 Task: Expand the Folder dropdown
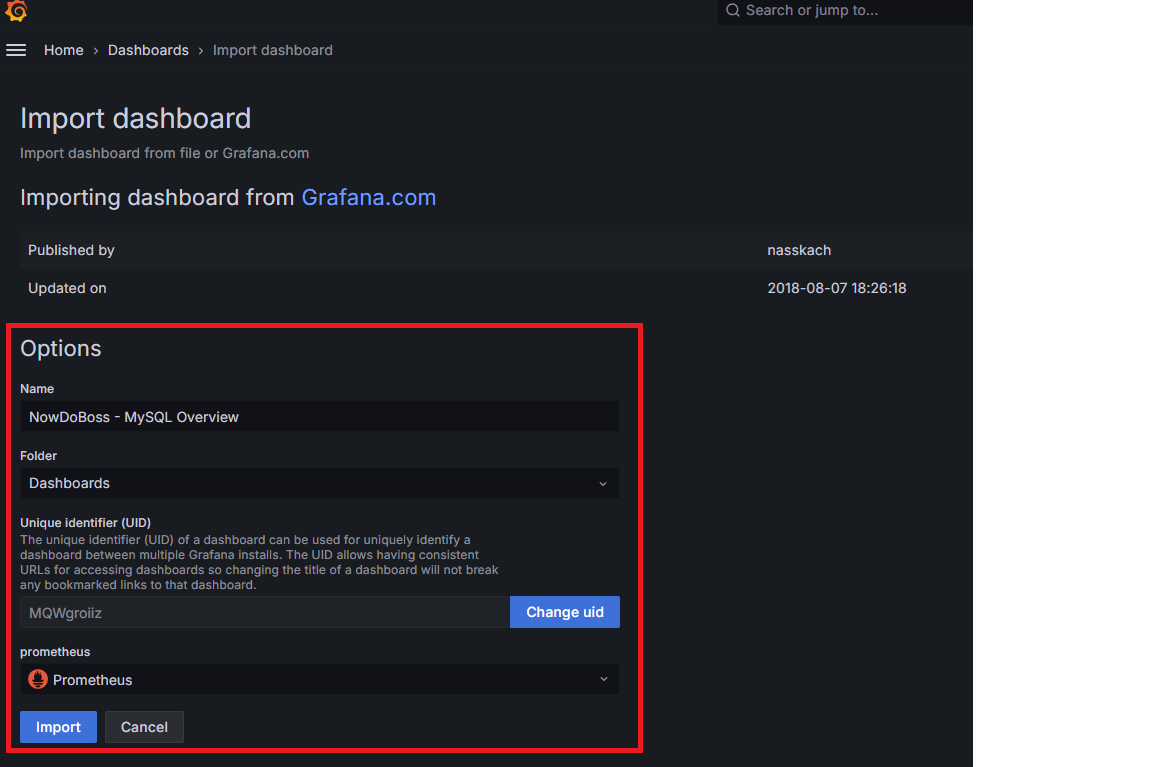click(320, 483)
